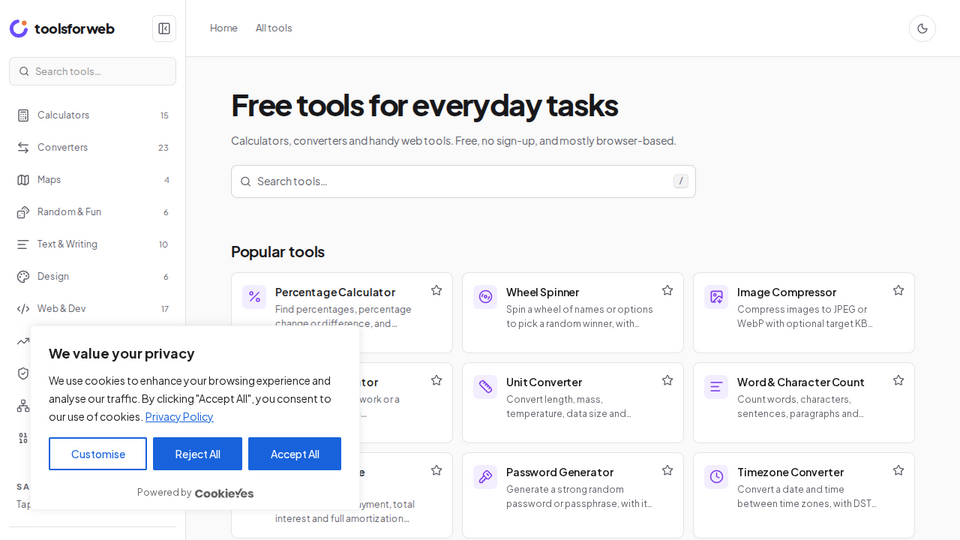Star the Timezone Converter tool
Screen dimensions: 960x540
(x=898, y=470)
